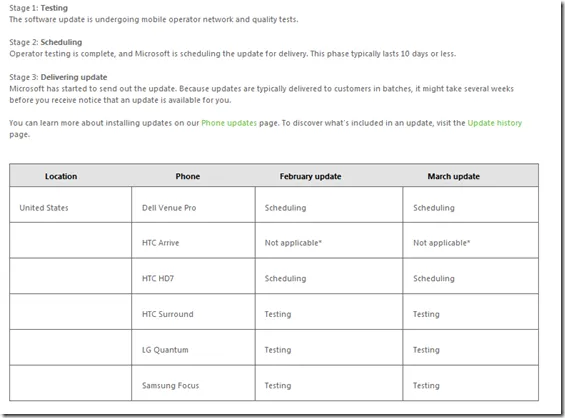This screenshot has width=565, height=418.
Task: Select the United States location cell
Action: (x=71, y=204)
